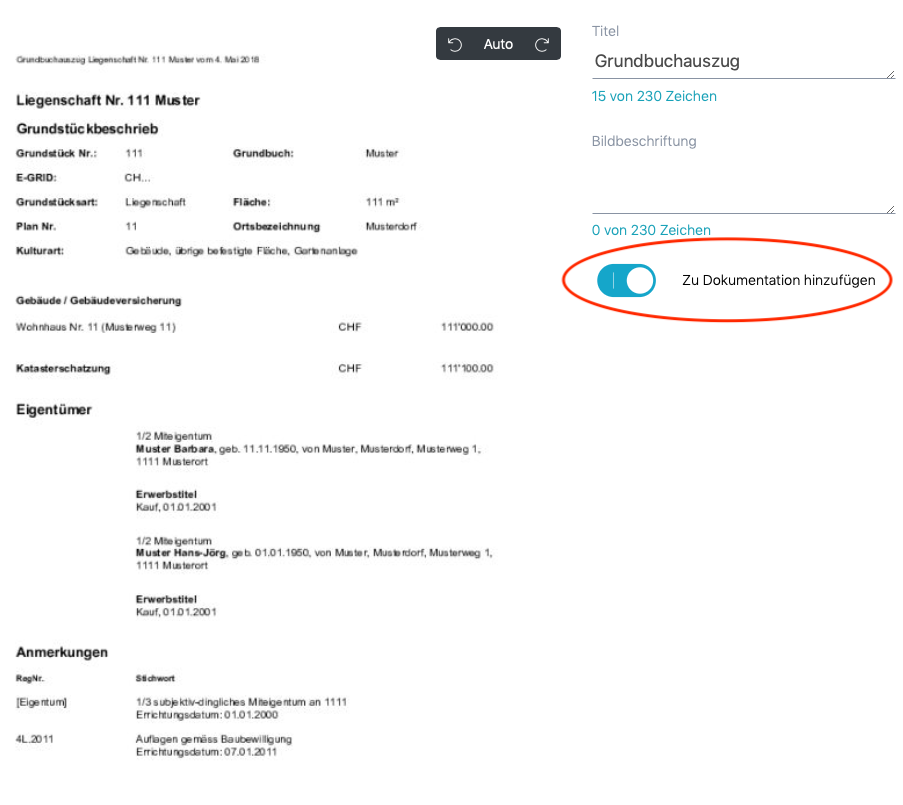Click the Grundbuchauszug header line at document top

pos(138,60)
